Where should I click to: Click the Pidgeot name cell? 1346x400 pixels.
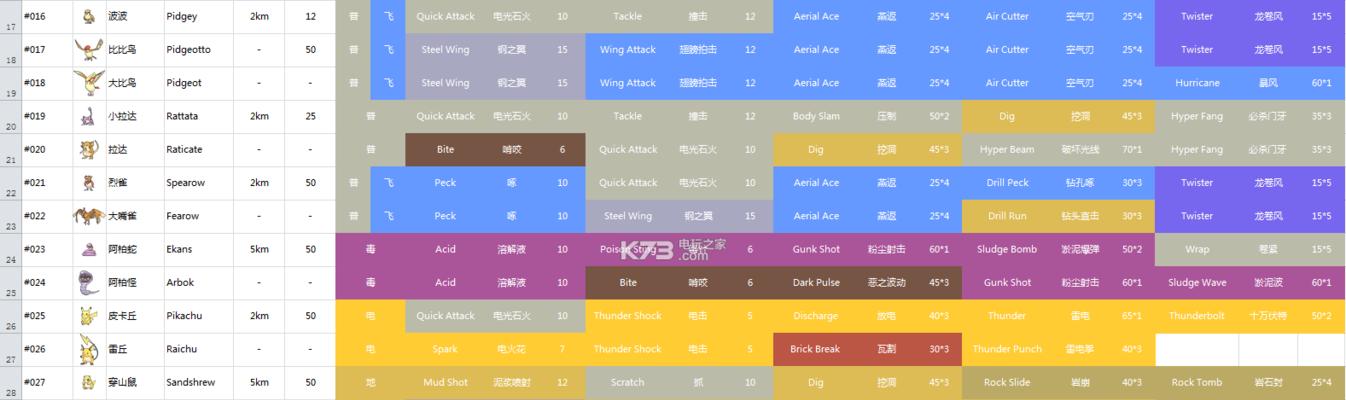coord(199,83)
